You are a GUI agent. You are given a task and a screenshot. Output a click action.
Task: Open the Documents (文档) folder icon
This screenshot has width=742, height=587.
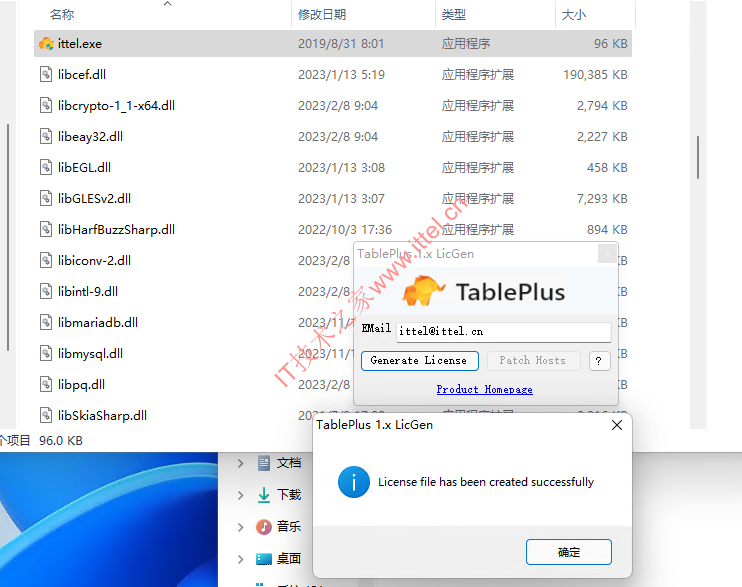click(264, 462)
